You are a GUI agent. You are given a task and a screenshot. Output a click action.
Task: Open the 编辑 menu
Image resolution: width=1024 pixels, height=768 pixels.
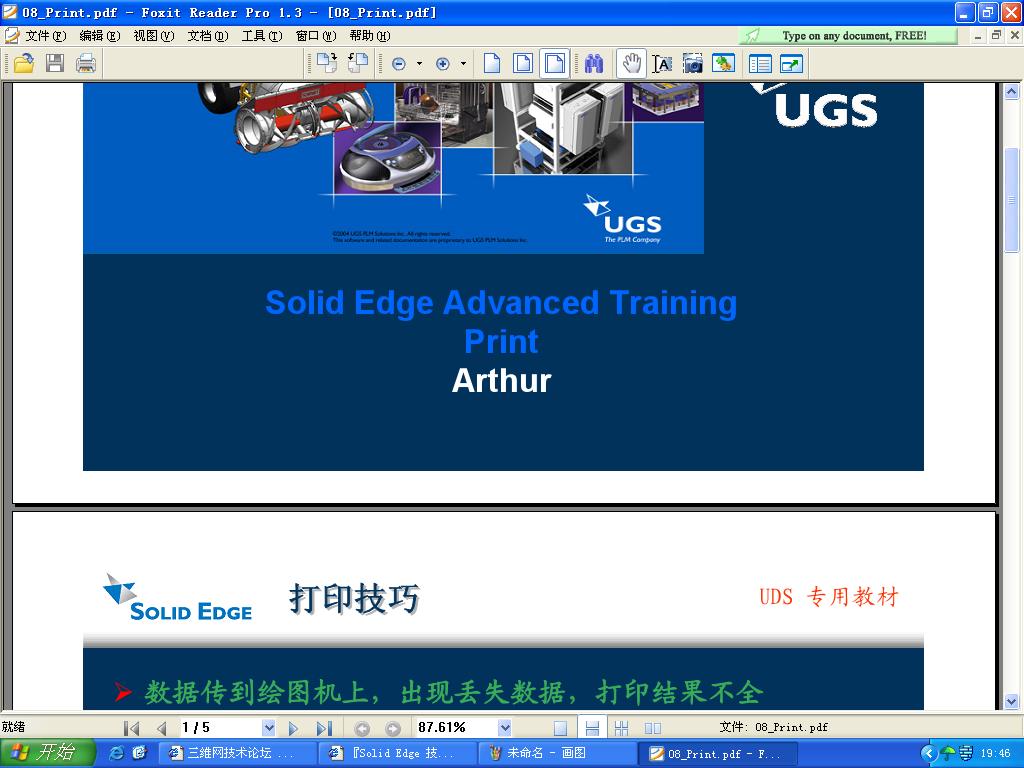pos(100,36)
